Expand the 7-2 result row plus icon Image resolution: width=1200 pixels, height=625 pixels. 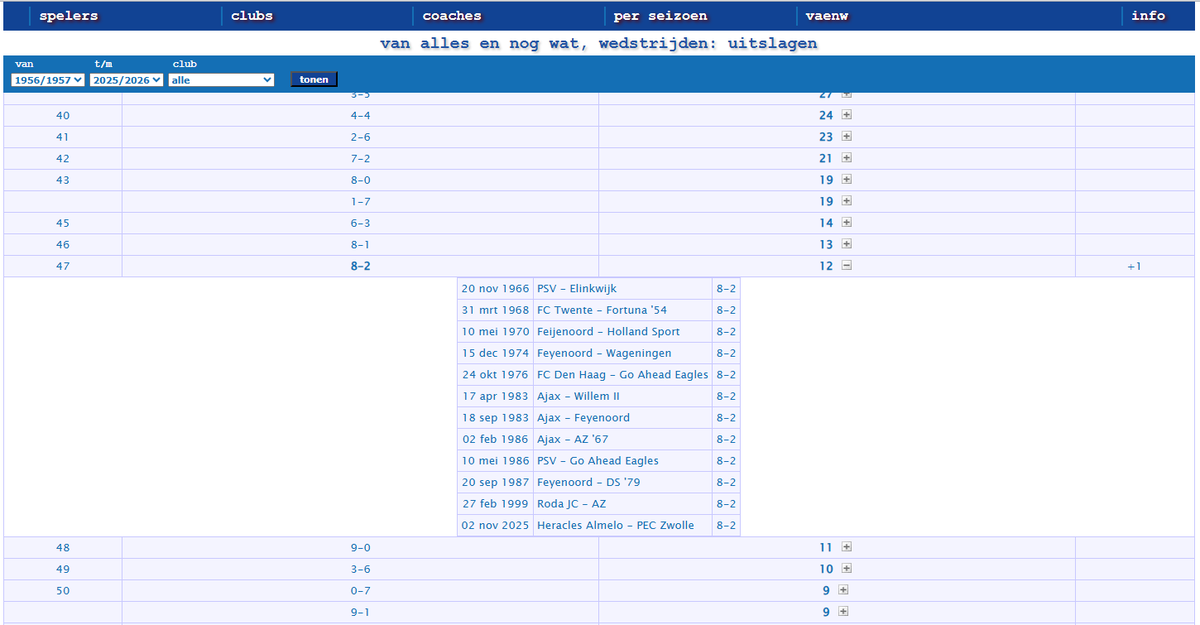846,158
